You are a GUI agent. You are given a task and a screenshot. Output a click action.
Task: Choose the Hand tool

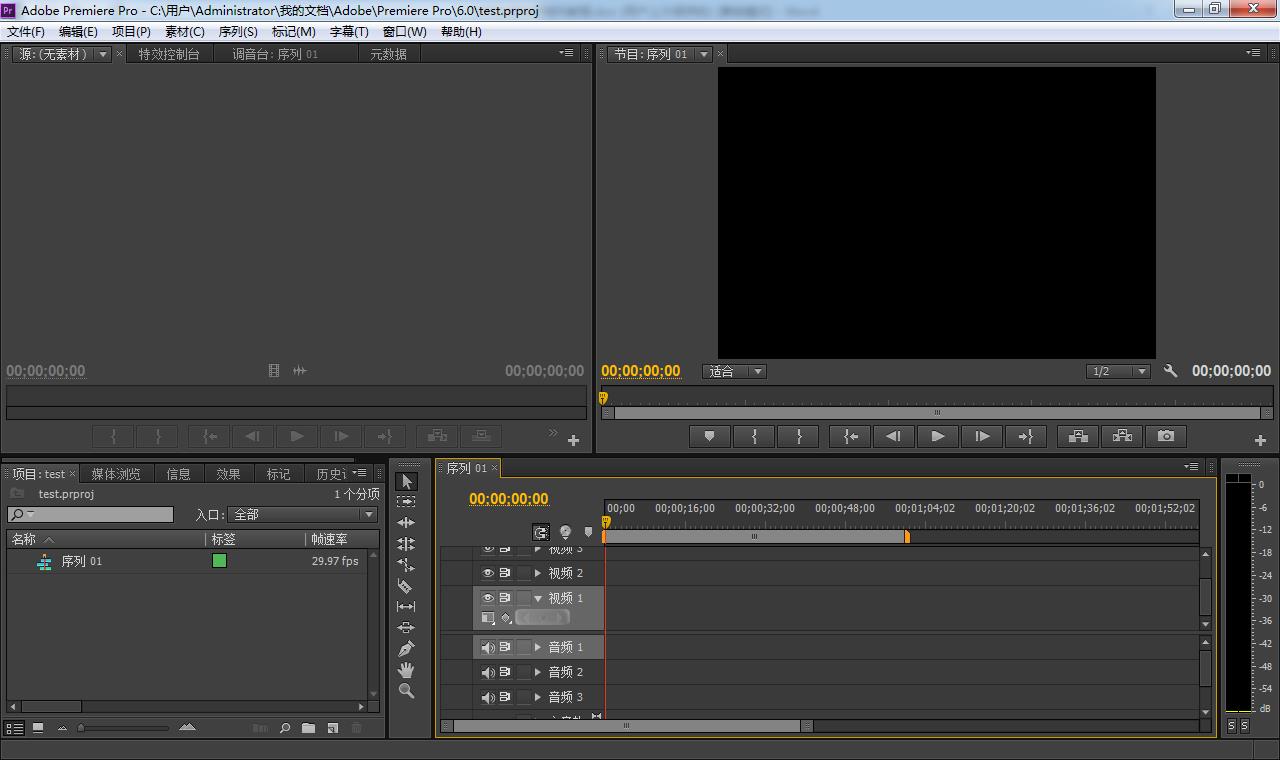[405, 670]
